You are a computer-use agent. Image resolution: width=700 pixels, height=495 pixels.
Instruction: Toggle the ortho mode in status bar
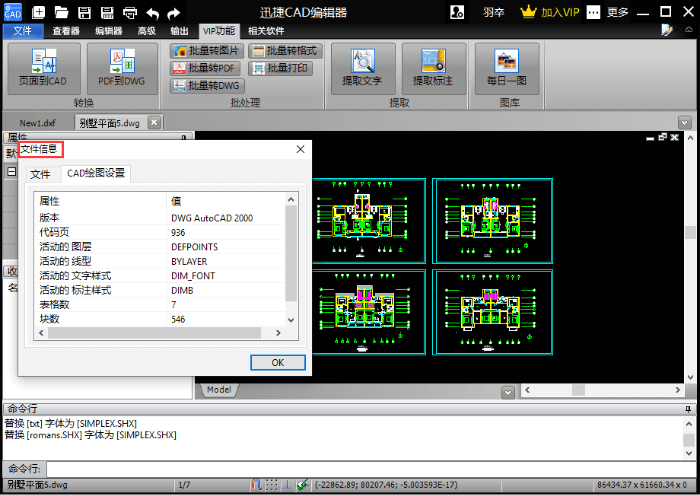(286, 485)
